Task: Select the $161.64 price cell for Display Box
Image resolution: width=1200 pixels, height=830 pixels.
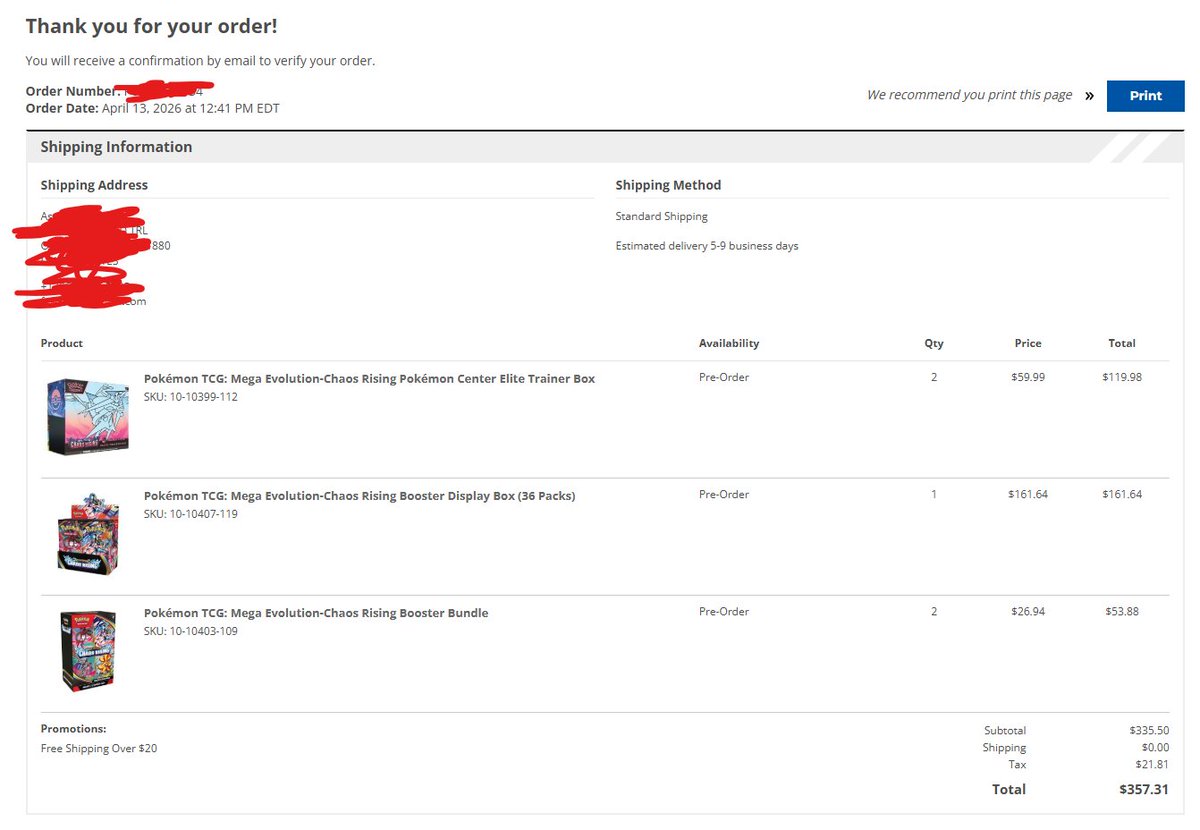Action: click(x=1028, y=494)
